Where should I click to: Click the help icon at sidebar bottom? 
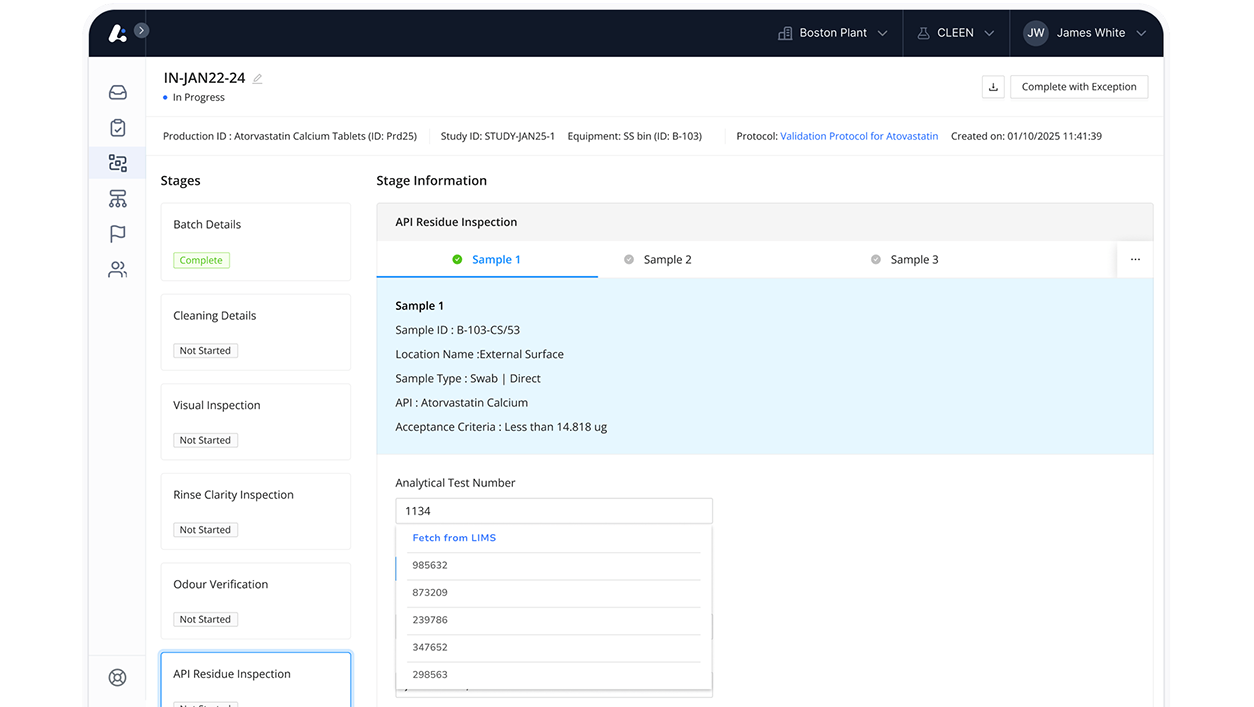coord(117,677)
